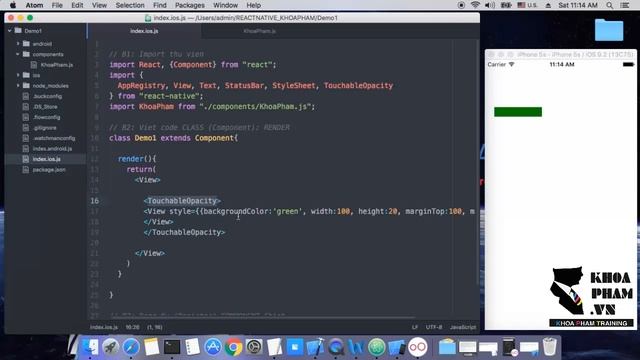This screenshot has width=640, height=360.
Task: Open the Atom application menu
Action: tap(34, 5)
